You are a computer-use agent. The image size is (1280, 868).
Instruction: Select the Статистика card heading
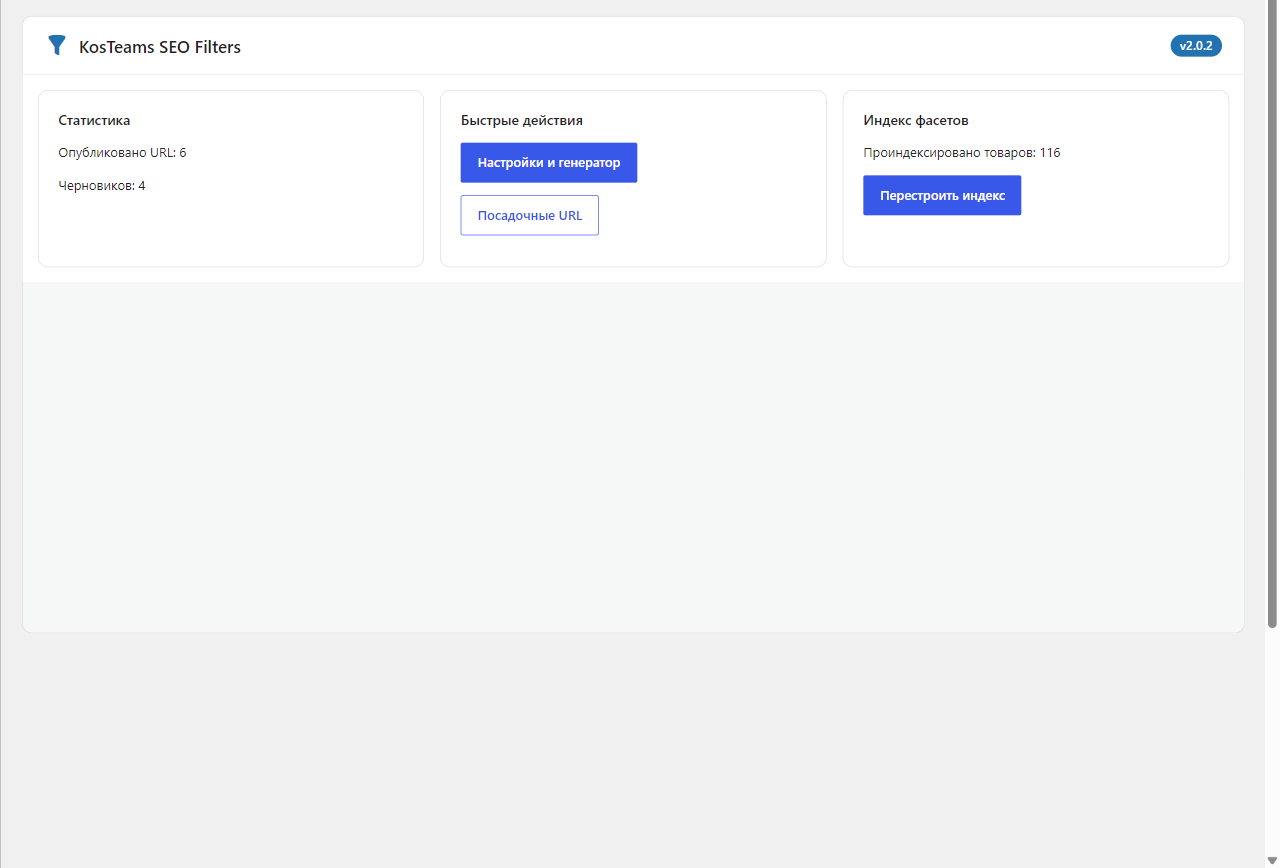[x=95, y=120]
